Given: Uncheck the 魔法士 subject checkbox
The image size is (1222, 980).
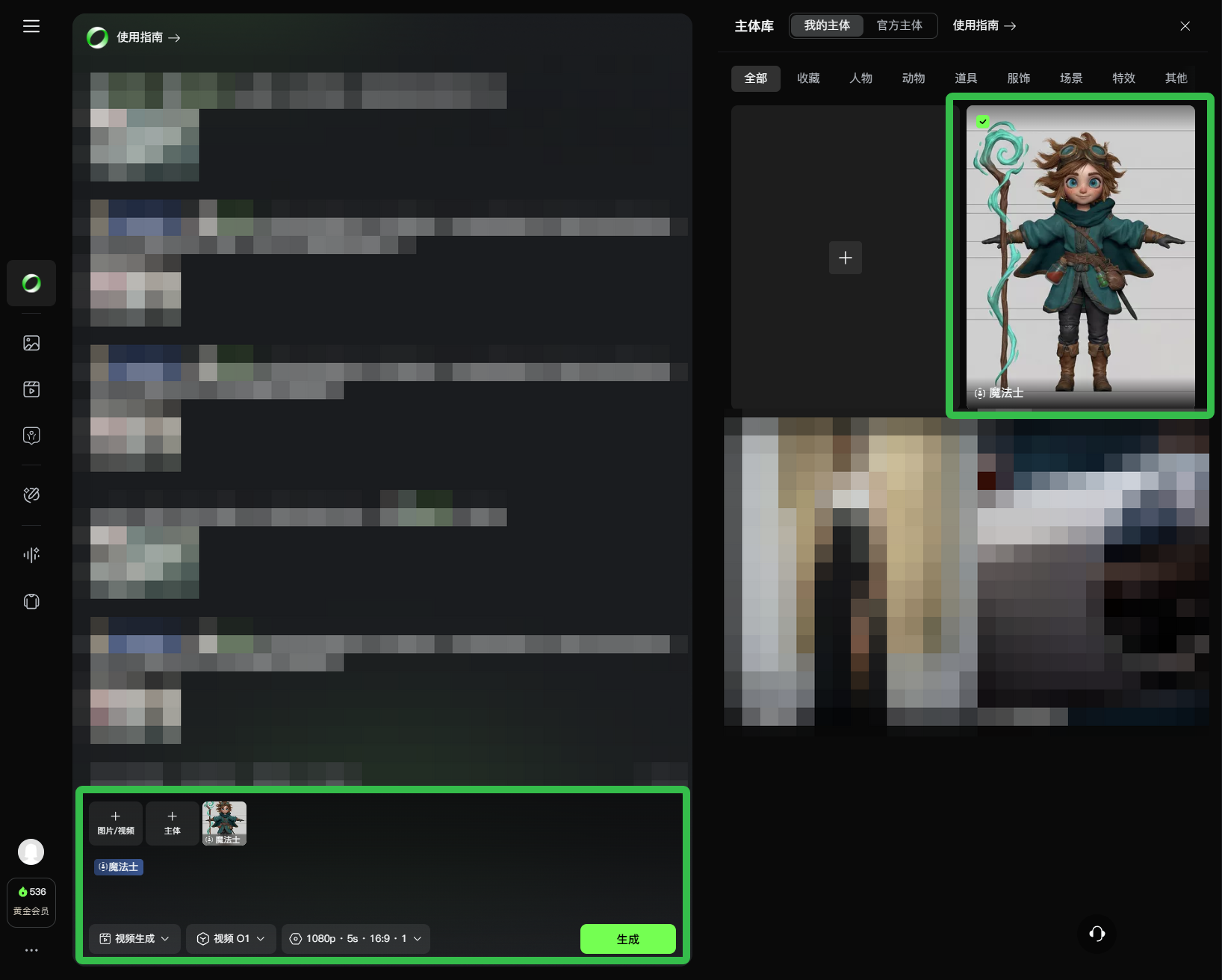Looking at the screenshot, I should tap(983, 121).
